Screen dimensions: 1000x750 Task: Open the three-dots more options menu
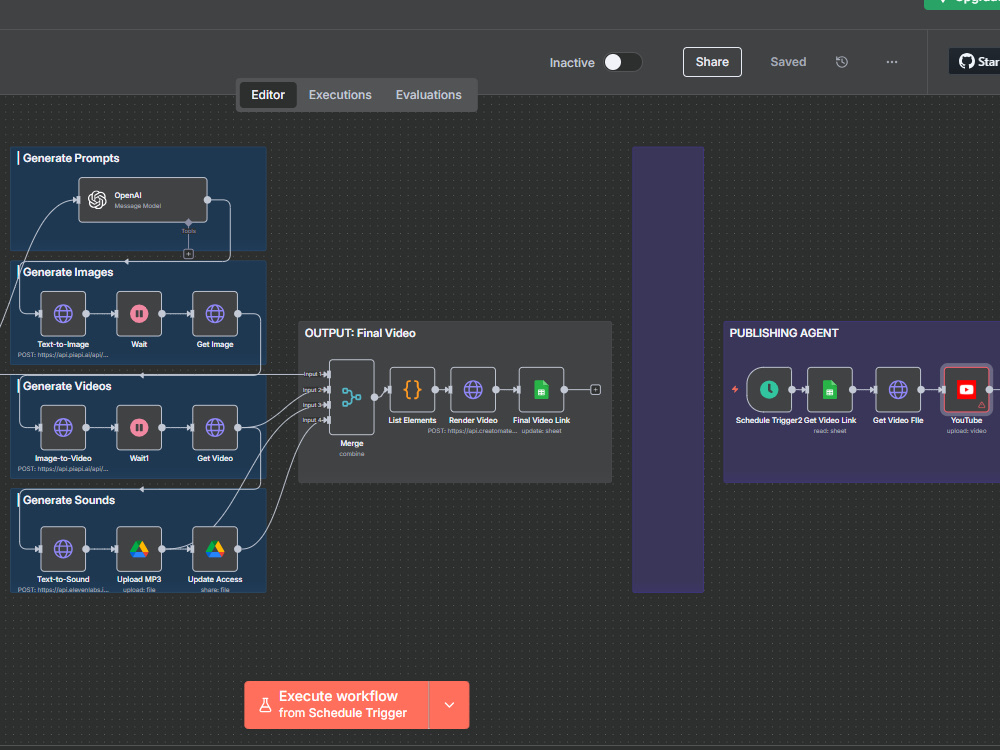pos(892,62)
